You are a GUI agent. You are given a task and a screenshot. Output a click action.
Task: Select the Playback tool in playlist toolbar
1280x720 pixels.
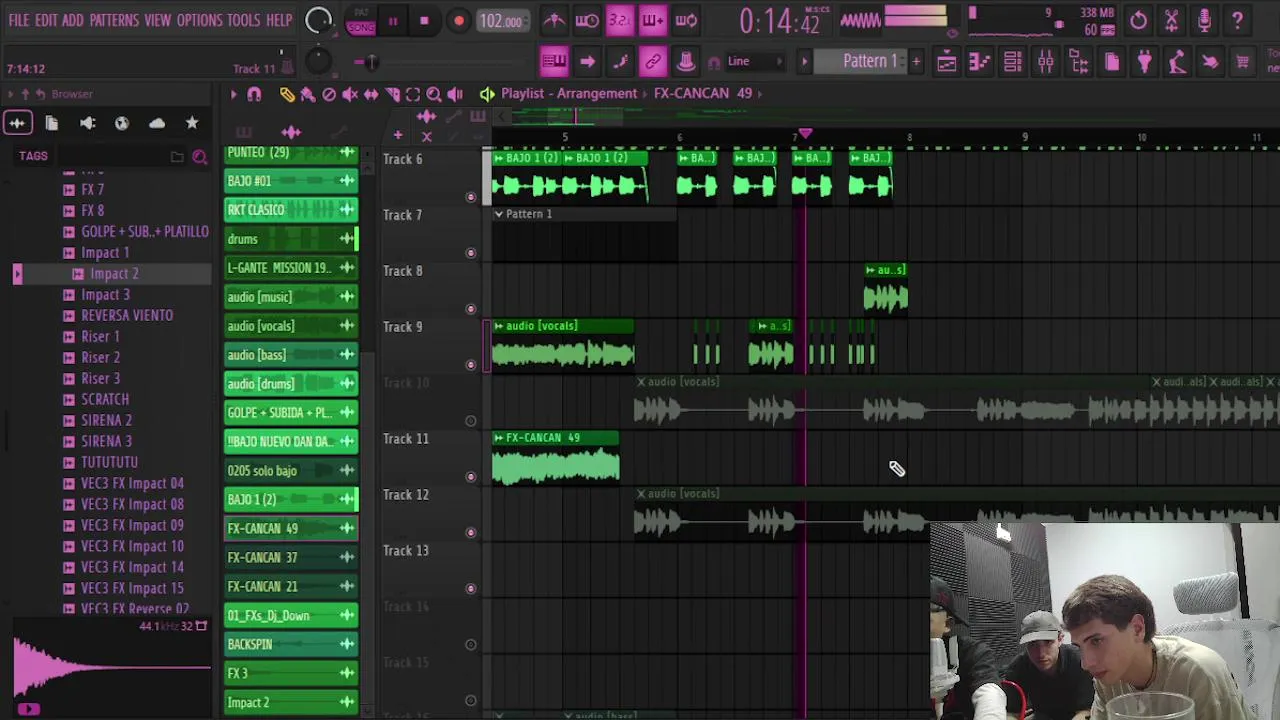point(455,94)
